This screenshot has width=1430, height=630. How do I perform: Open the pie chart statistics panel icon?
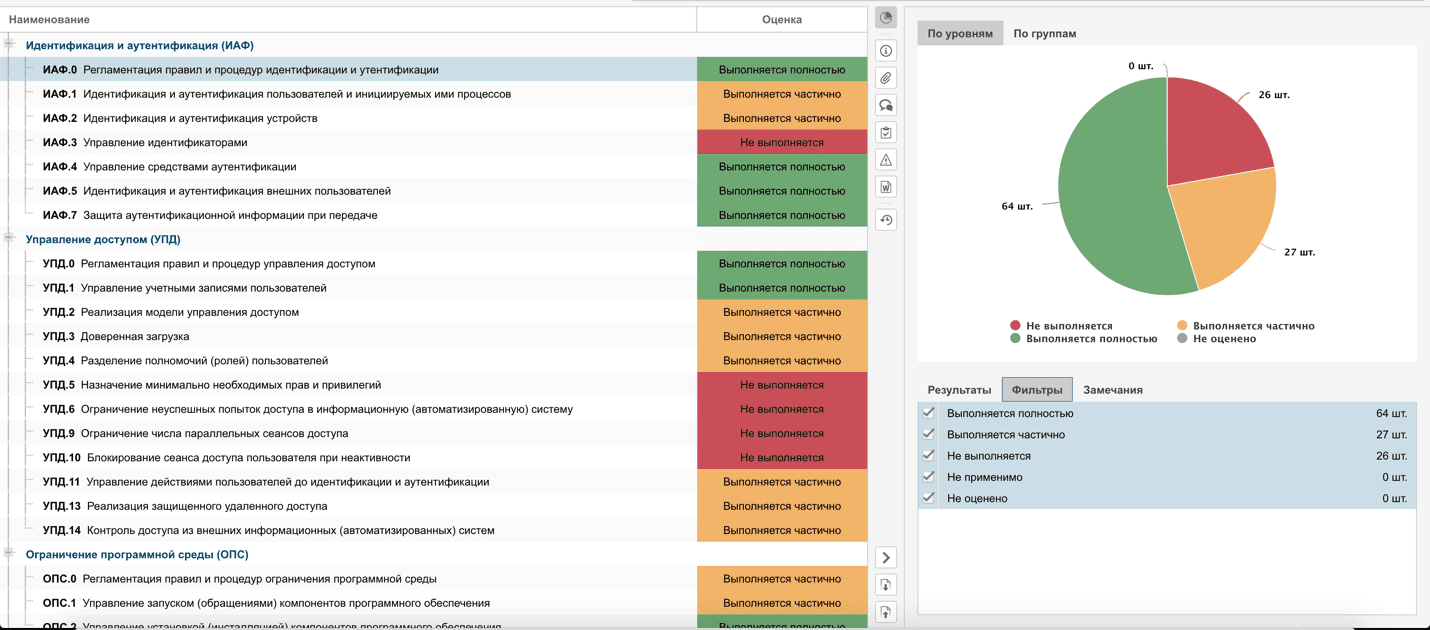click(886, 18)
